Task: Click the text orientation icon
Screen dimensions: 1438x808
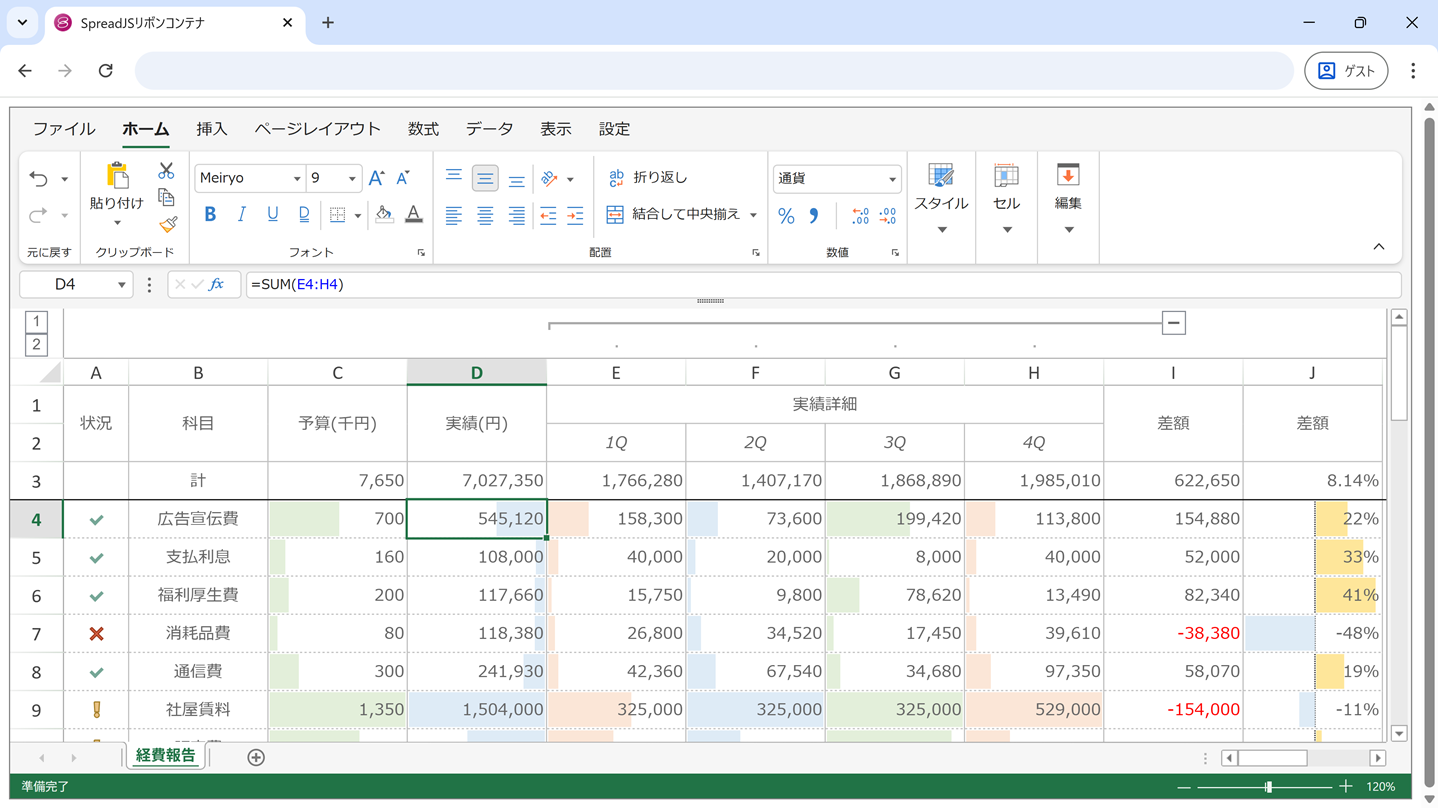Action: pos(549,178)
